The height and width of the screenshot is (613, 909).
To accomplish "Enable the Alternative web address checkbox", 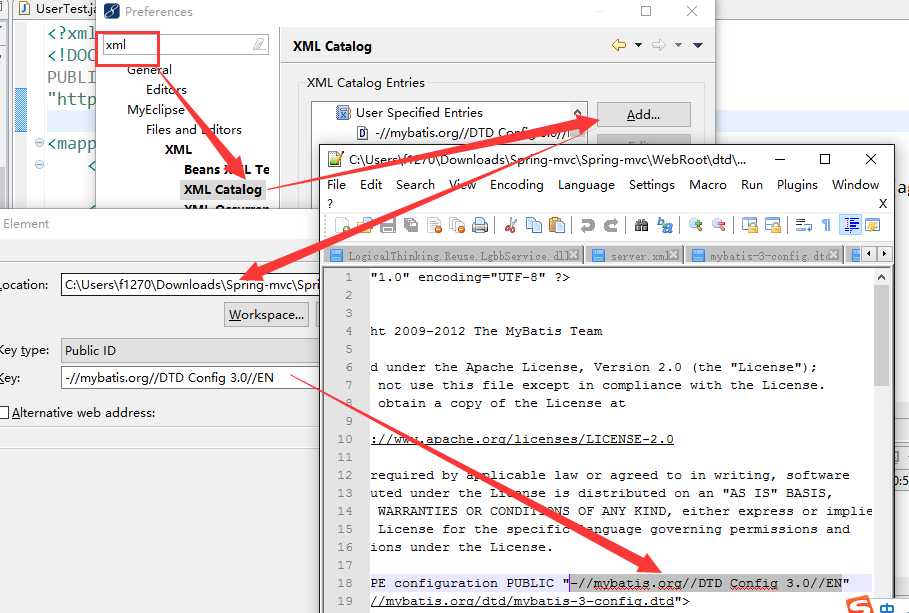I will [4, 412].
